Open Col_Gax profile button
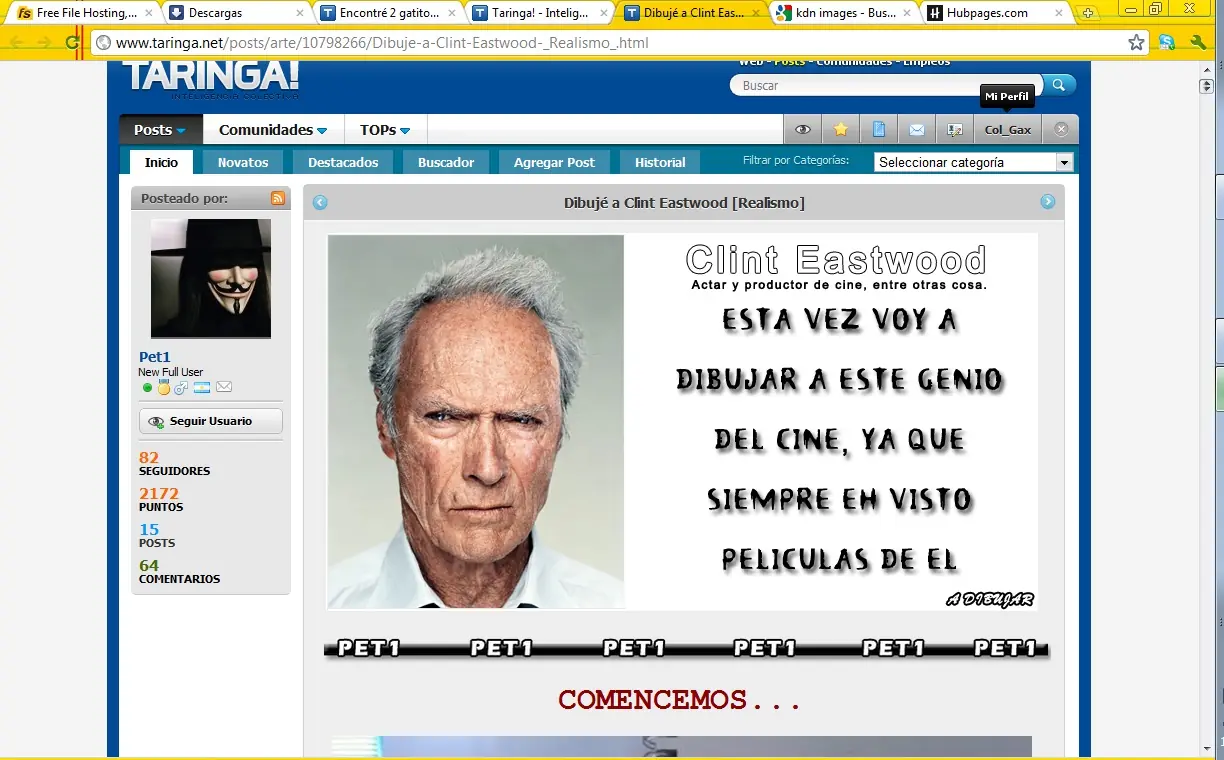The image size is (1224, 760). 1007,130
